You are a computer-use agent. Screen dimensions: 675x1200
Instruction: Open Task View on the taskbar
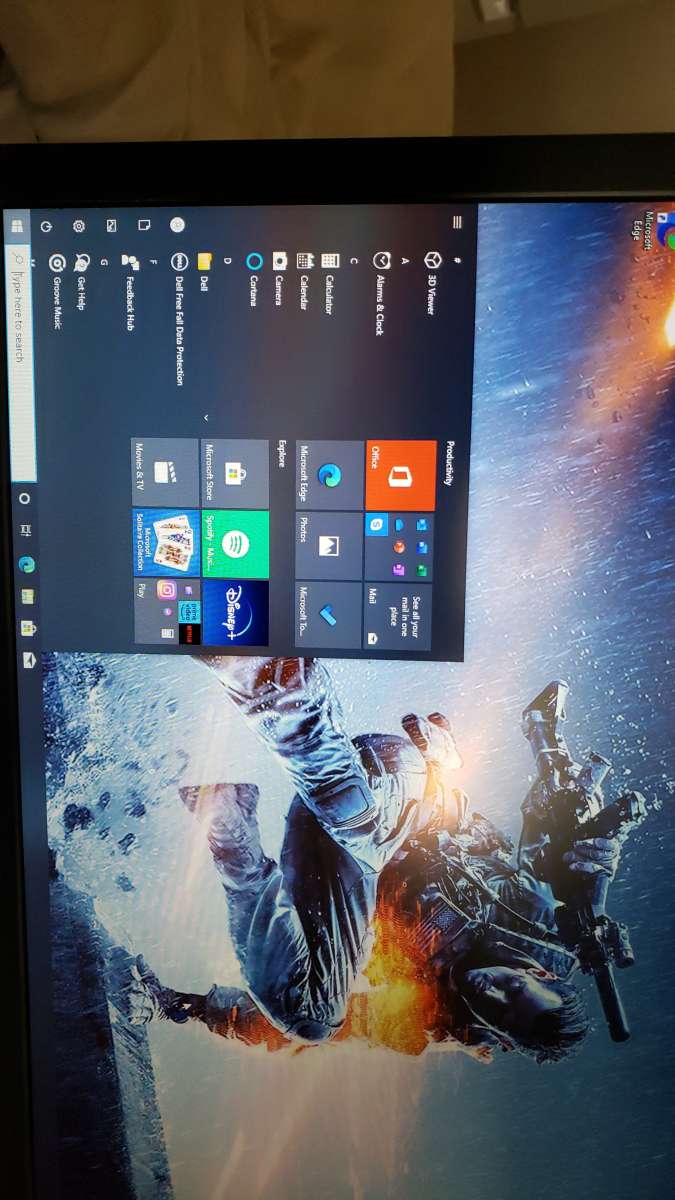25,529
